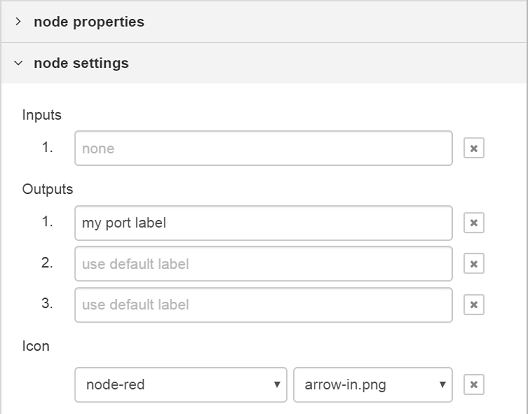Click the arrow on the arrow-in.png selector

pos(442,384)
